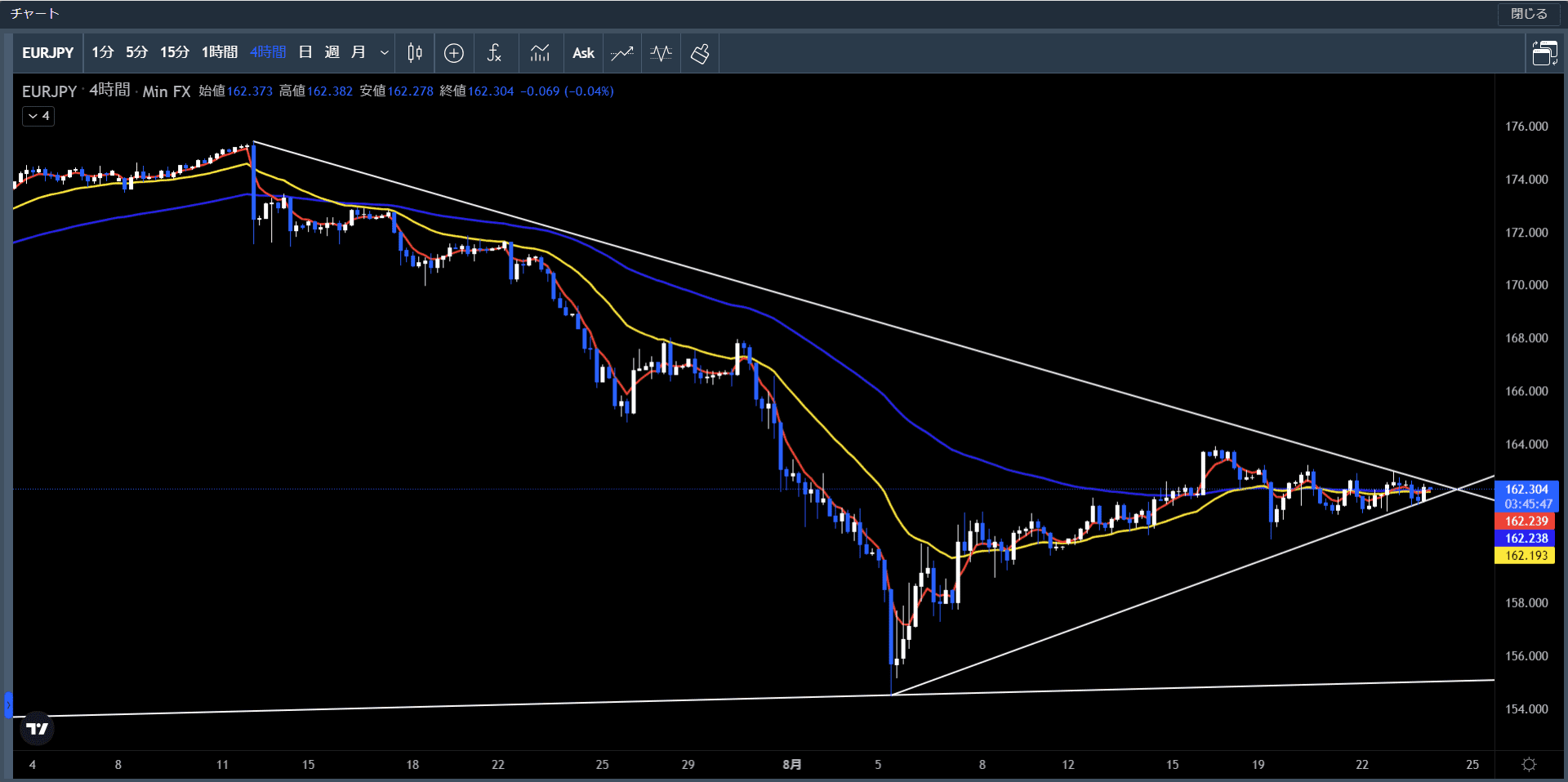Expand the collapsed indicator legend showing 4
The image size is (1568, 782).
38,116
